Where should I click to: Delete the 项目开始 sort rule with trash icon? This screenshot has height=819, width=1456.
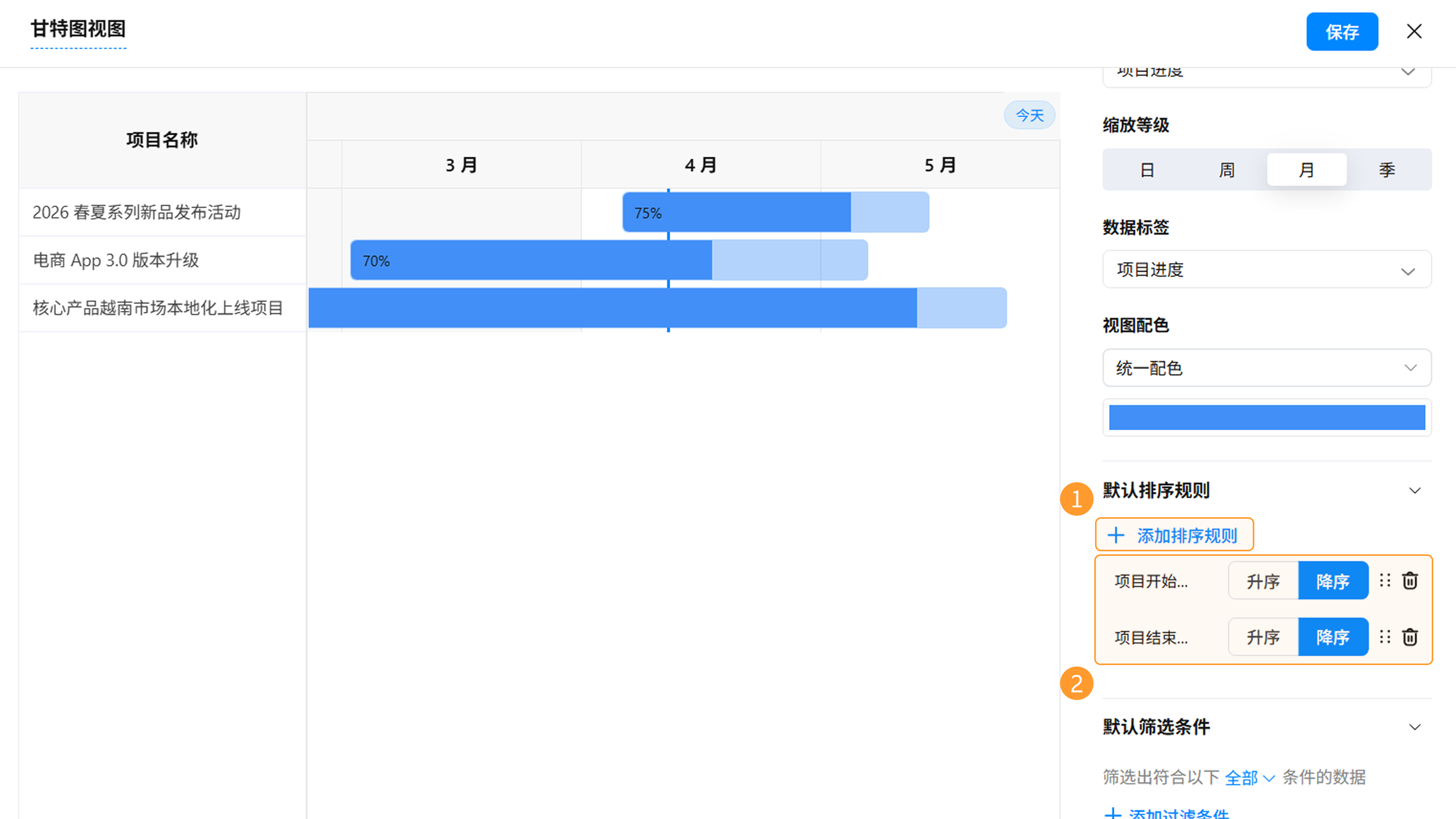click(x=1410, y=581)
